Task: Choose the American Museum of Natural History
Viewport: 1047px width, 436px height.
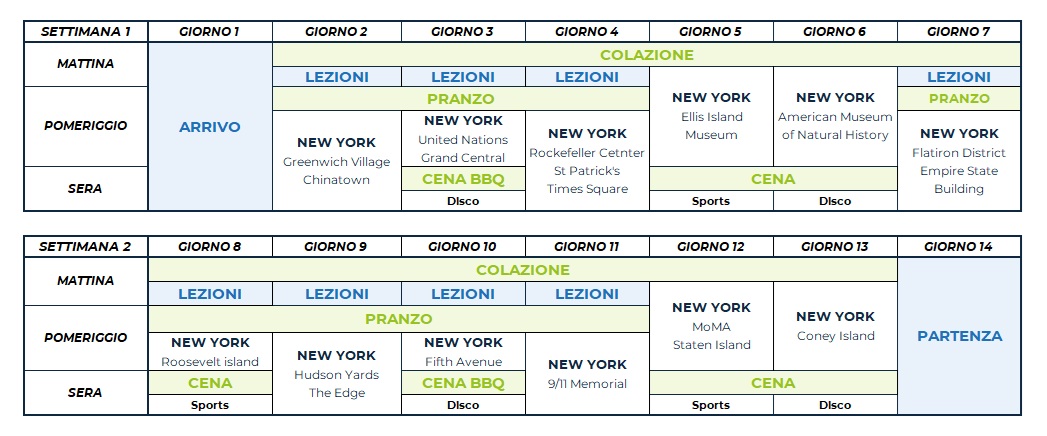Action: click(835, 116)
